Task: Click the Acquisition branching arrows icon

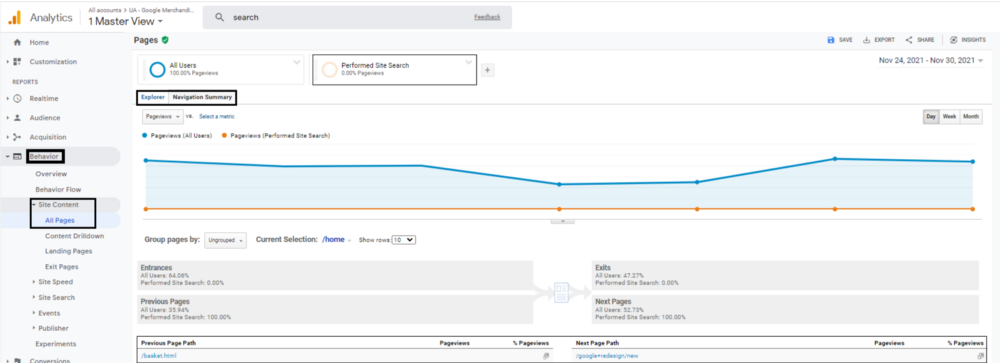Action: [17, 137]
